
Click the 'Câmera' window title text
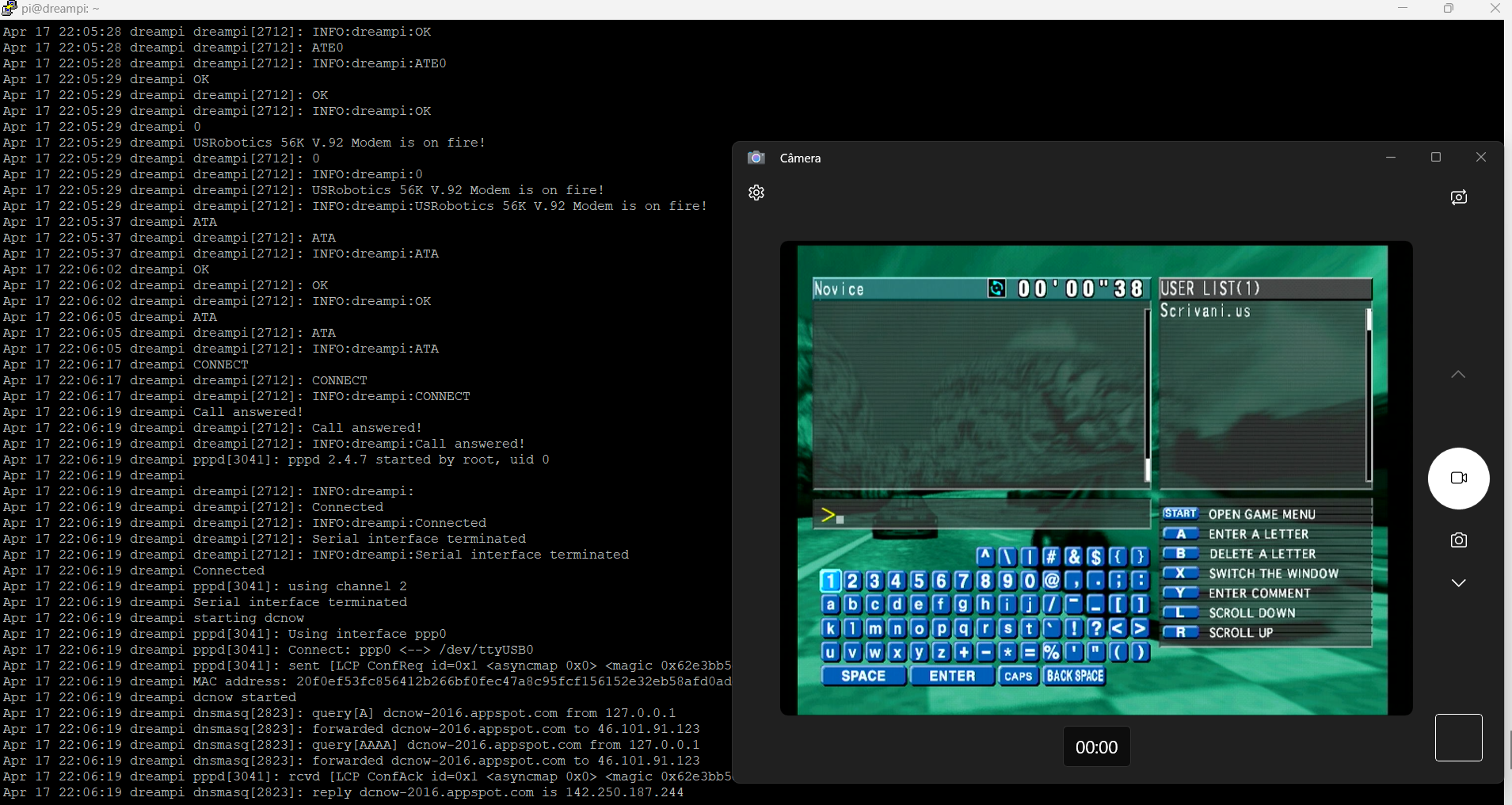[801, 158]
